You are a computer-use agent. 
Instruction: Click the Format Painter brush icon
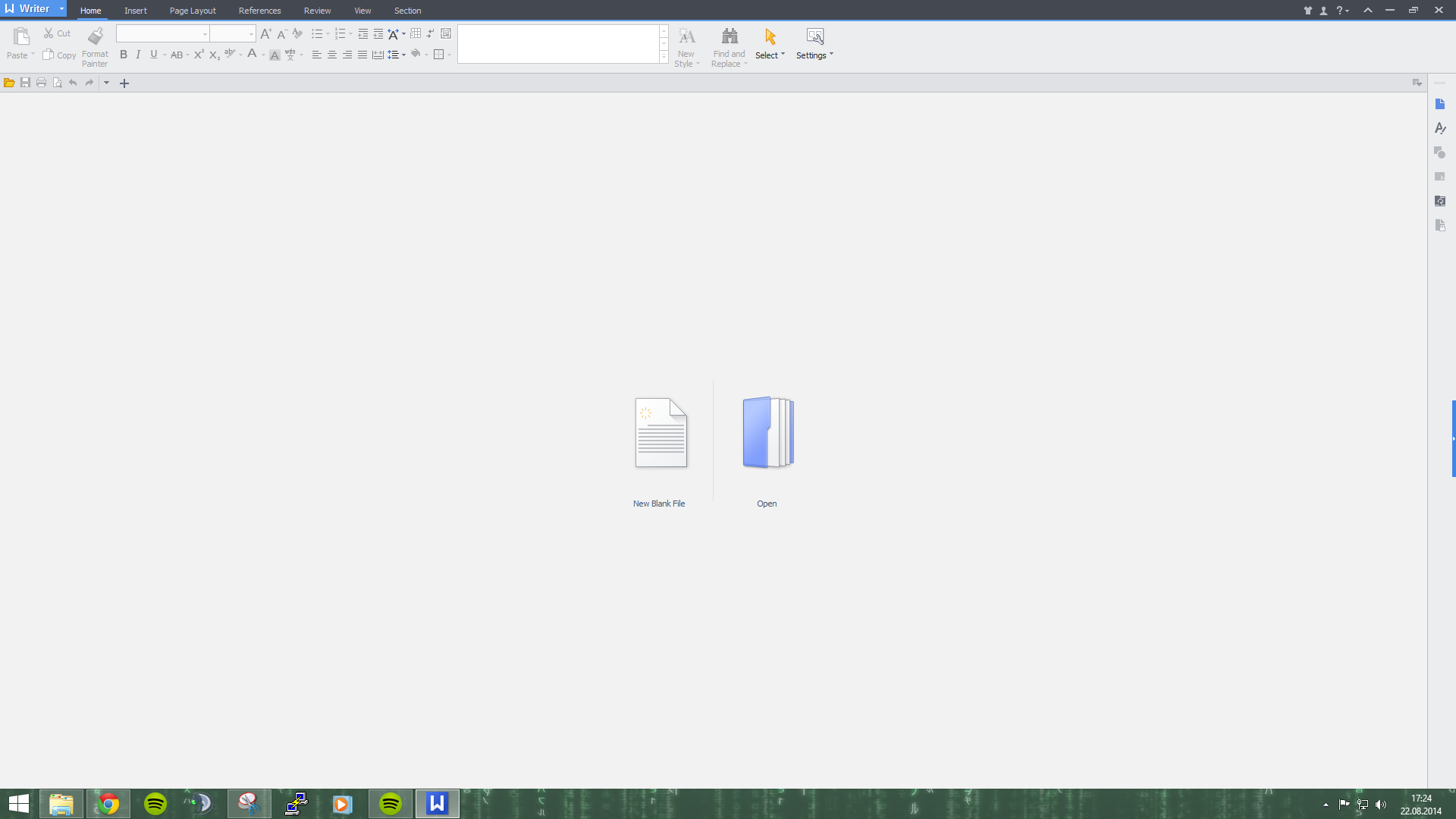[95, 36]
